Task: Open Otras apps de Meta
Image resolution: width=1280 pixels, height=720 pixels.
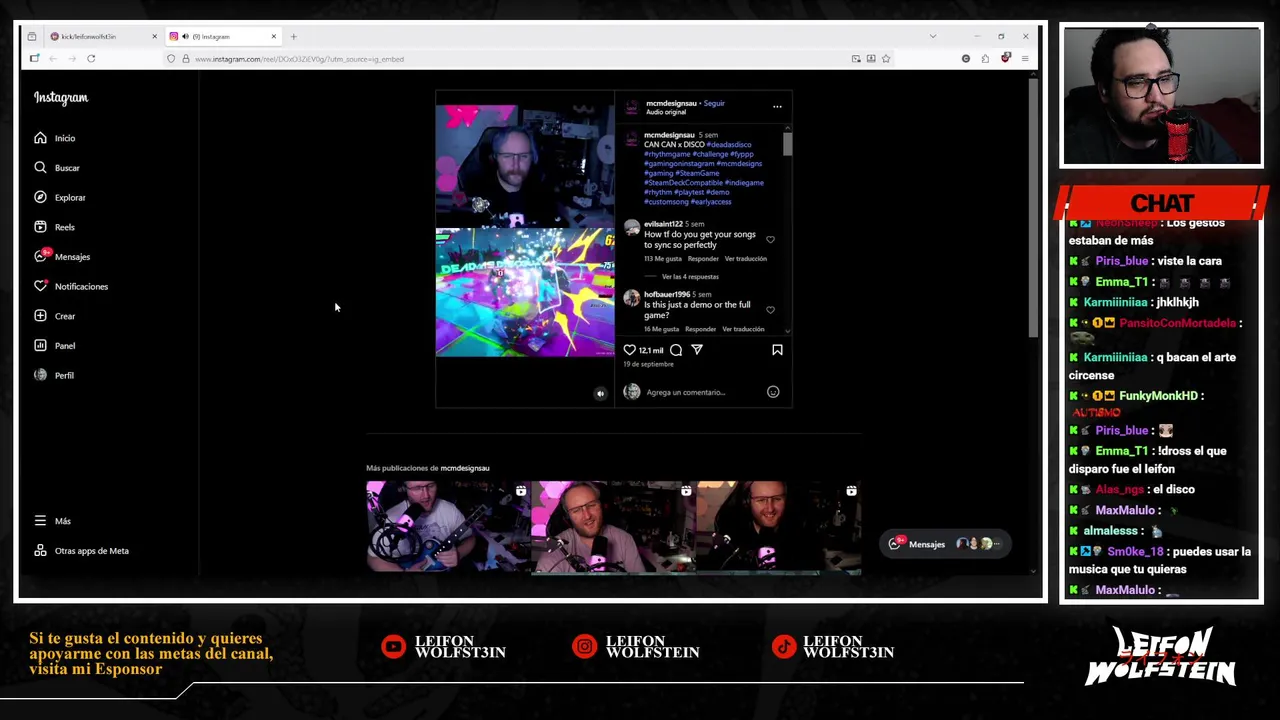Action: (82, 551)
